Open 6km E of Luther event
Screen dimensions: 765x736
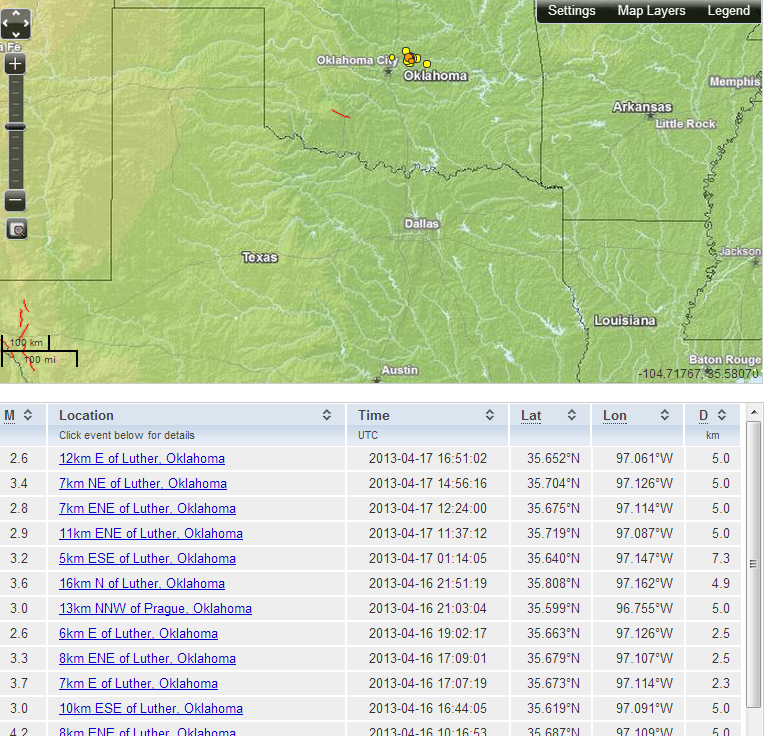139,633
